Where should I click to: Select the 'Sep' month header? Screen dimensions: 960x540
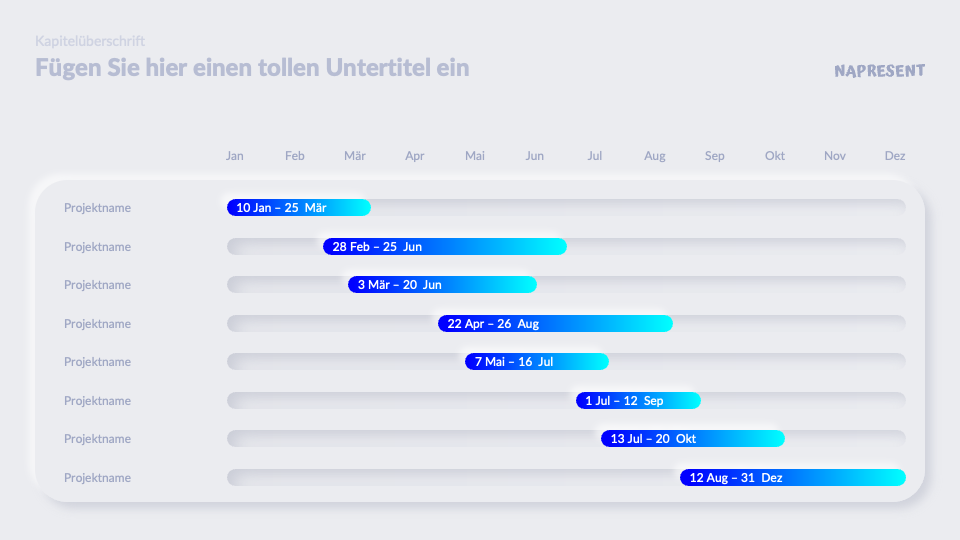click(715, 156)
